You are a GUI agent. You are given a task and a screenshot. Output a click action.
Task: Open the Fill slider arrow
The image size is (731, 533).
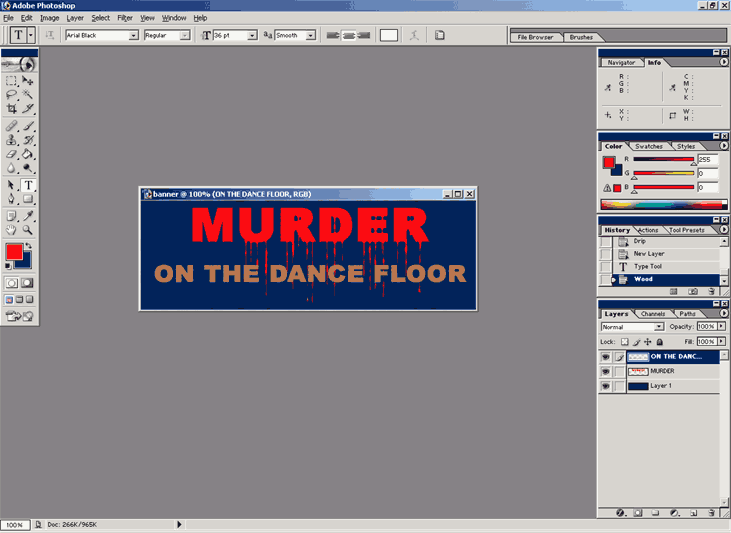[x=722, y=342]
